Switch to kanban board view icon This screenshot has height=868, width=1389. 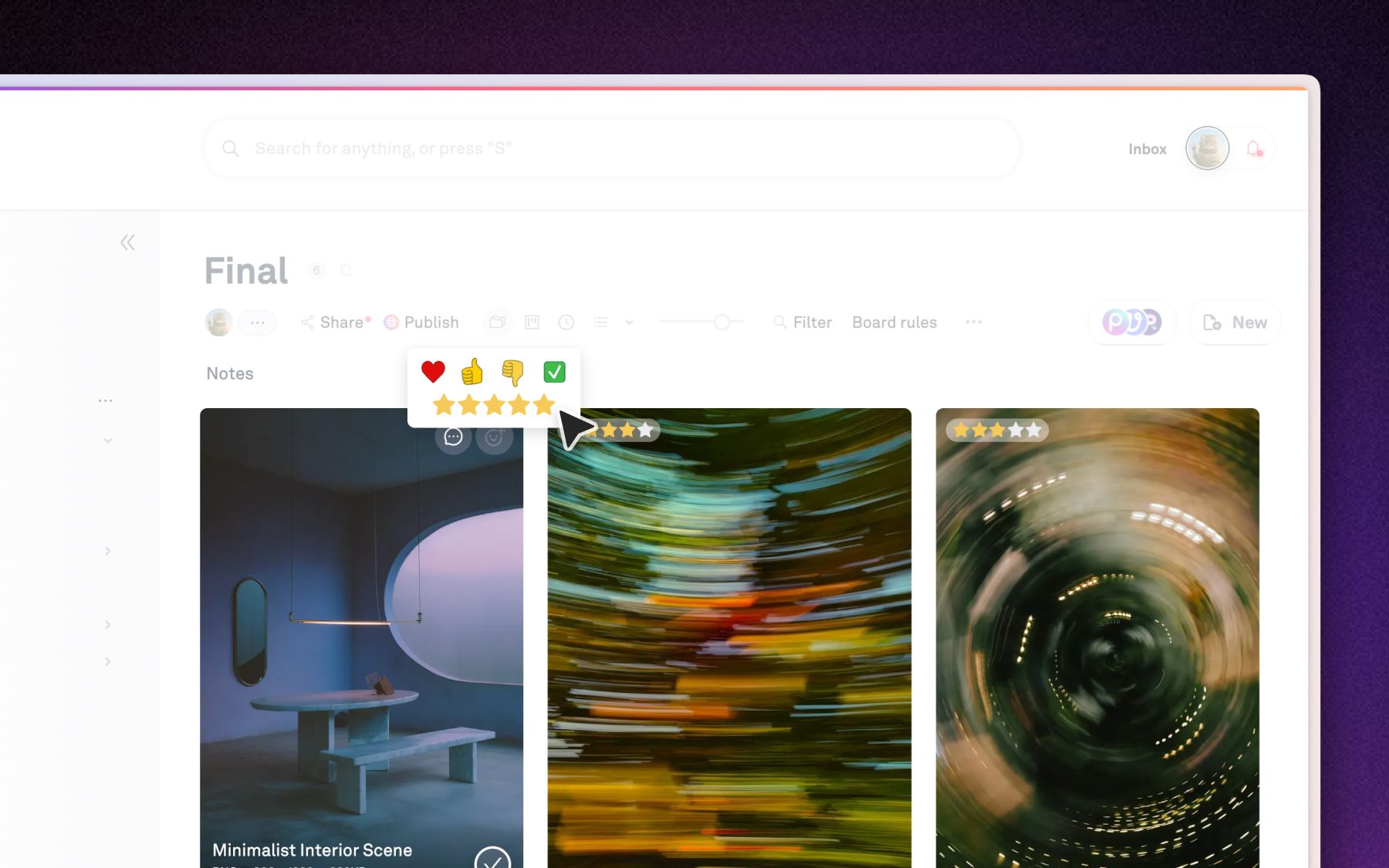(x=532, y=323)
